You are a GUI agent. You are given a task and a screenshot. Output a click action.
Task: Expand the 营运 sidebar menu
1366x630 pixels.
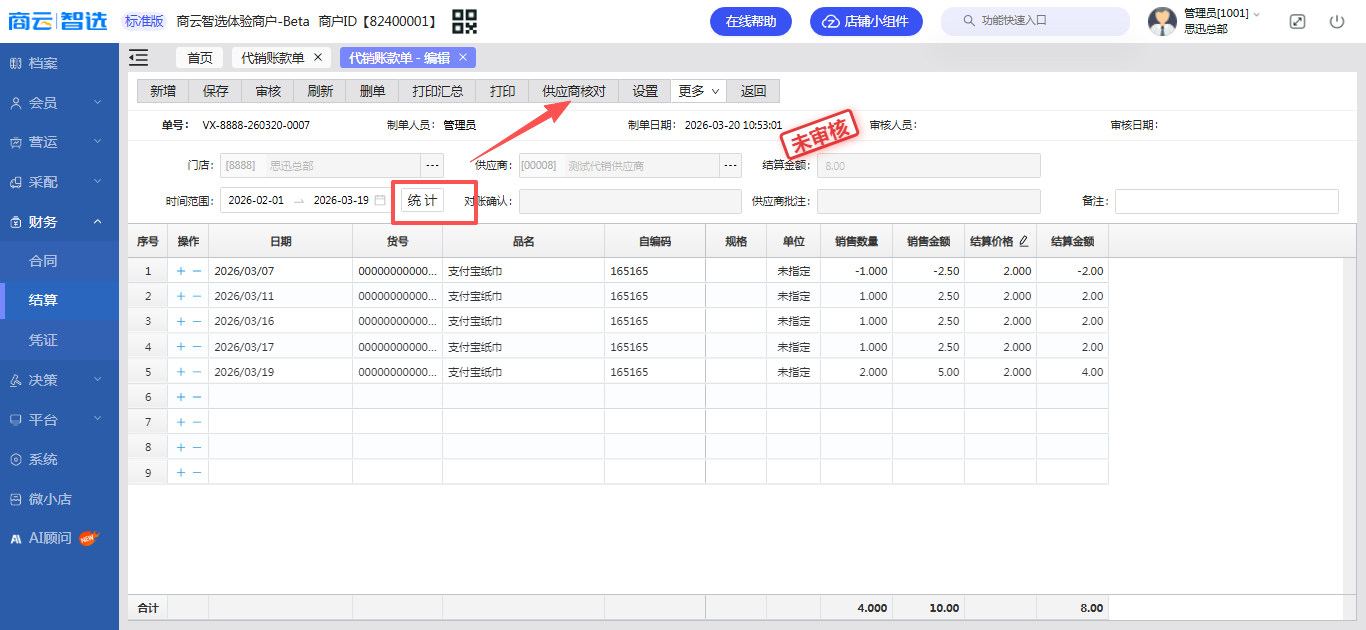59,143
